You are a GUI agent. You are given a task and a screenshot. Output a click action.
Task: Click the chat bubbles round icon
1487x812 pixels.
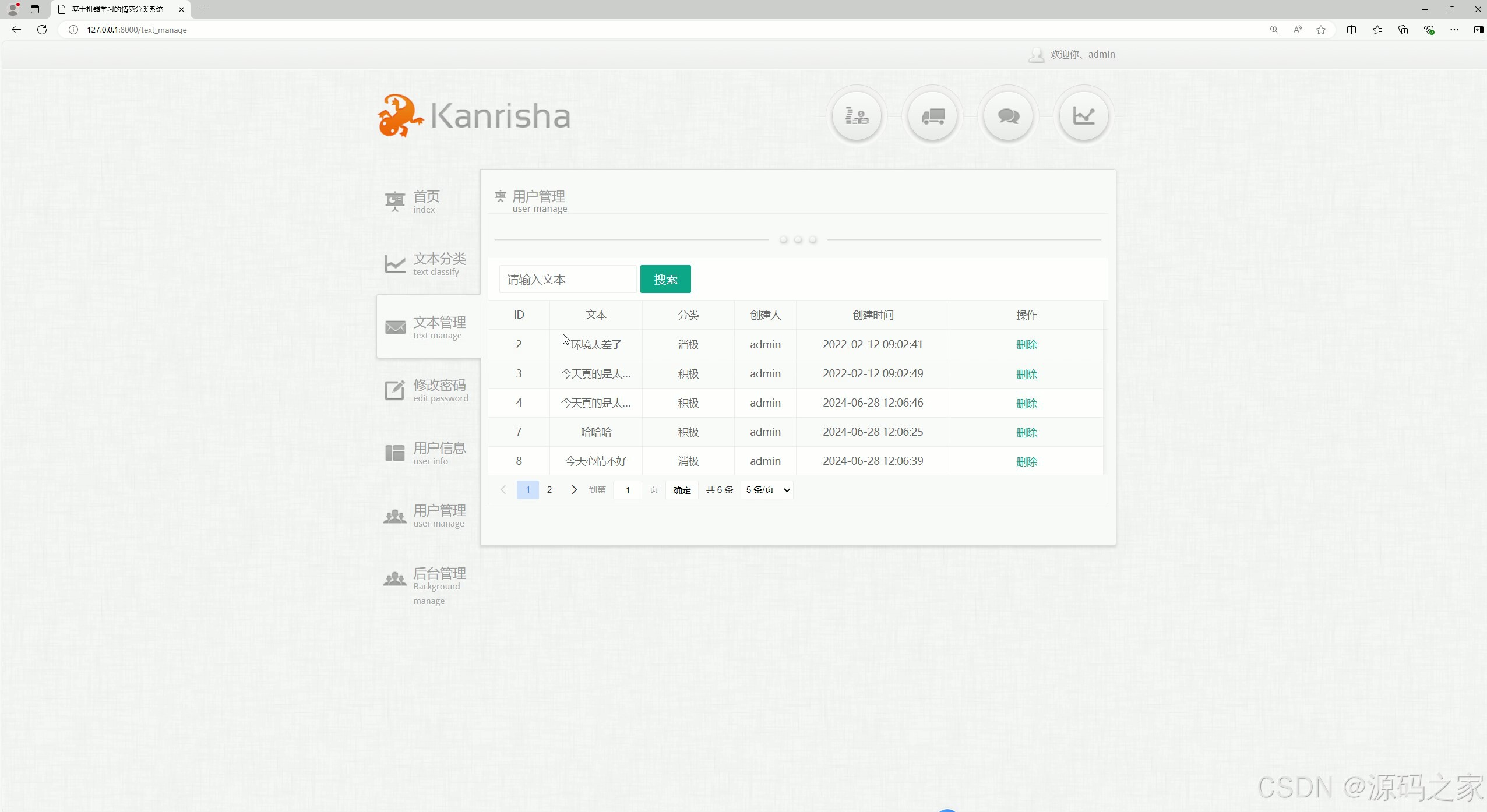coord(1008,116)
